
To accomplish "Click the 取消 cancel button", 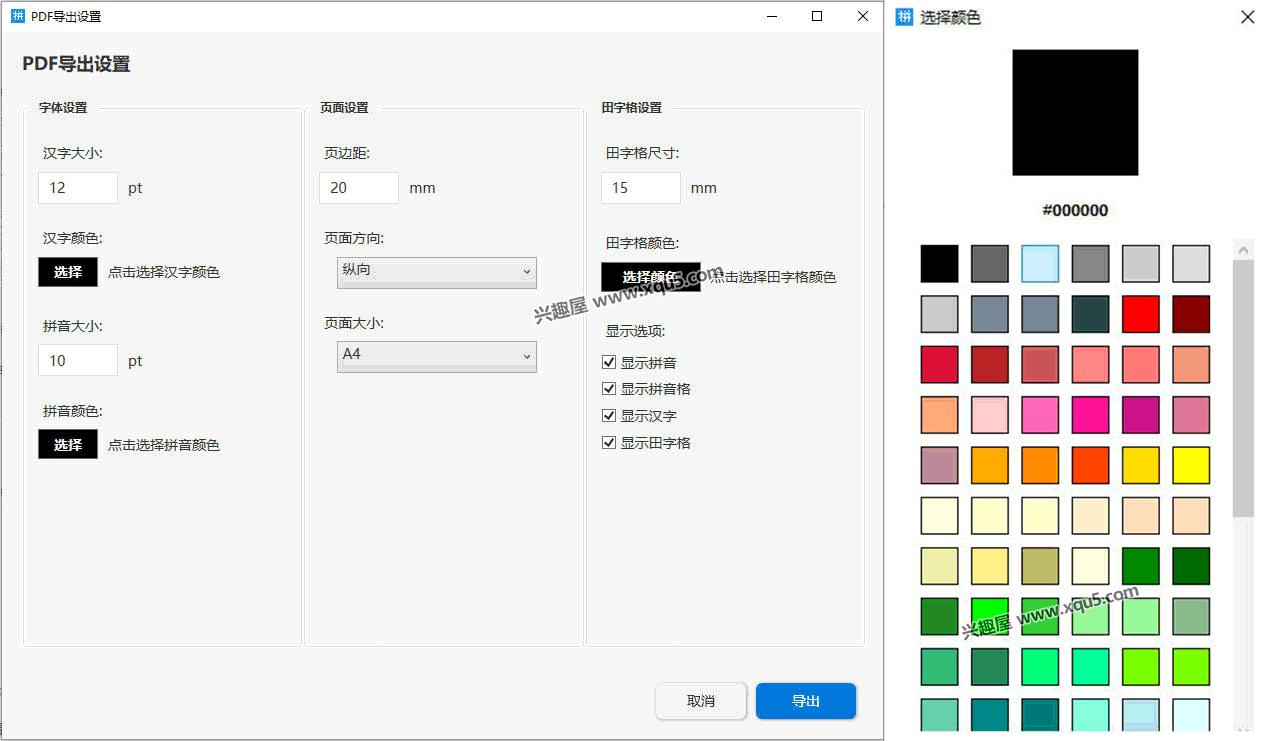I will click(x=700, y=701).
